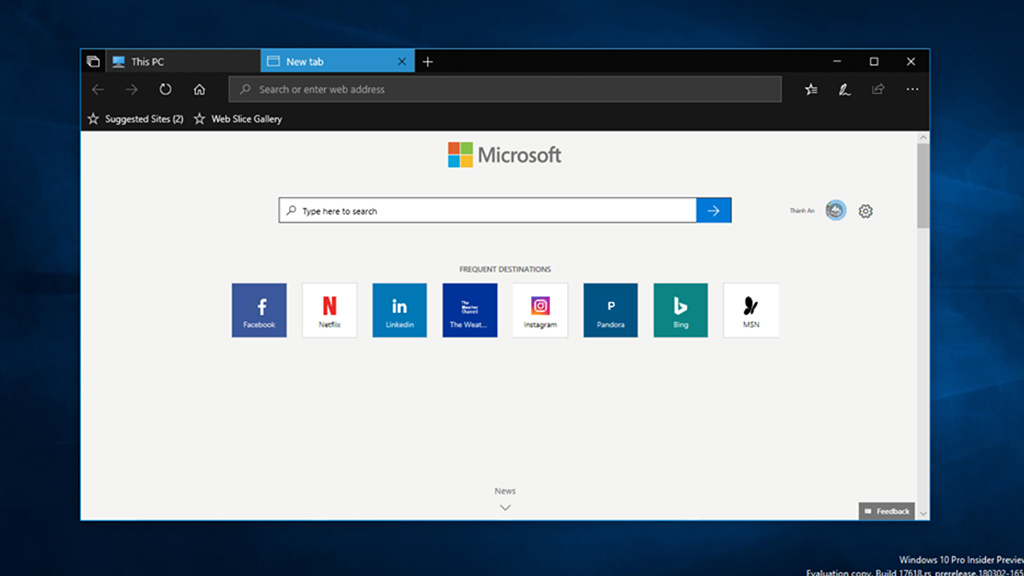Focus the Search or enter web address bar
Image resolution: width=1024 pixels, height=576 pixels.
[505, 89]
